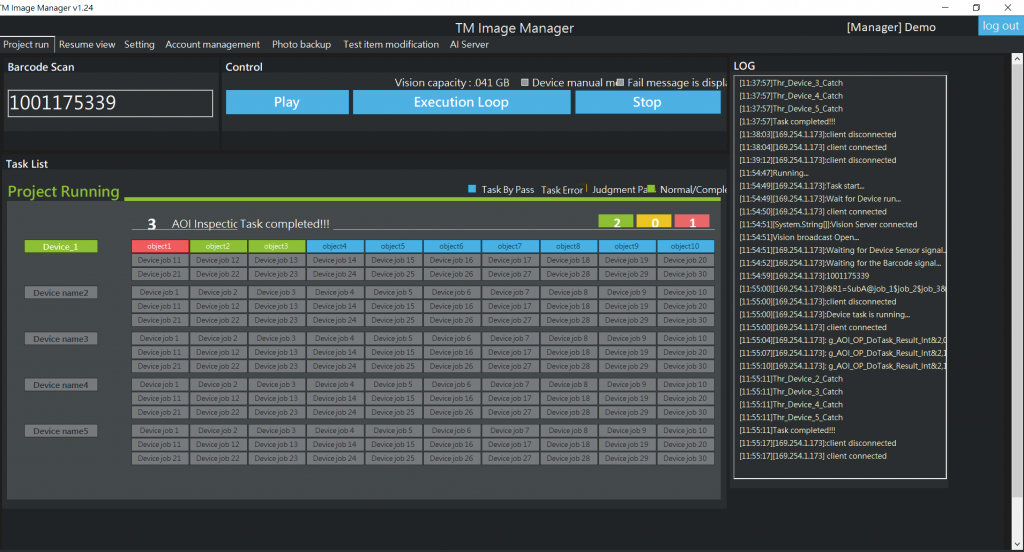Select the green object2 cell
1024x552 pixels.
pos(218,246)
